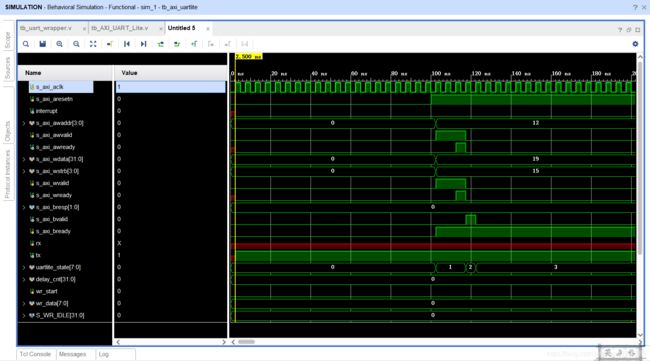Click the Search magnifier icon in waveform toolbar
The image size is (650, 361).
(26, 44)
